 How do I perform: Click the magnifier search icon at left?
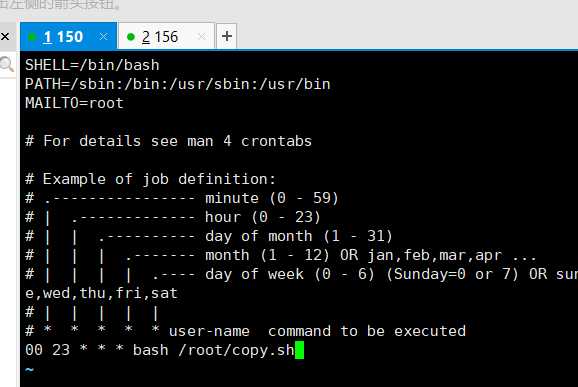[x=7, y=64]
